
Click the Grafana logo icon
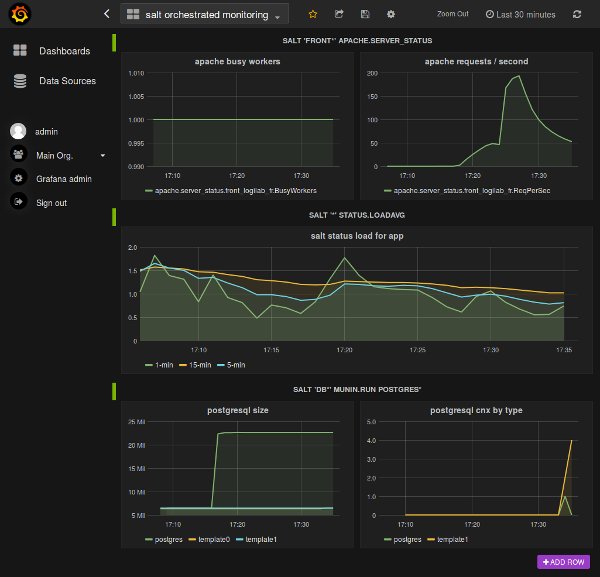(20, 14)
